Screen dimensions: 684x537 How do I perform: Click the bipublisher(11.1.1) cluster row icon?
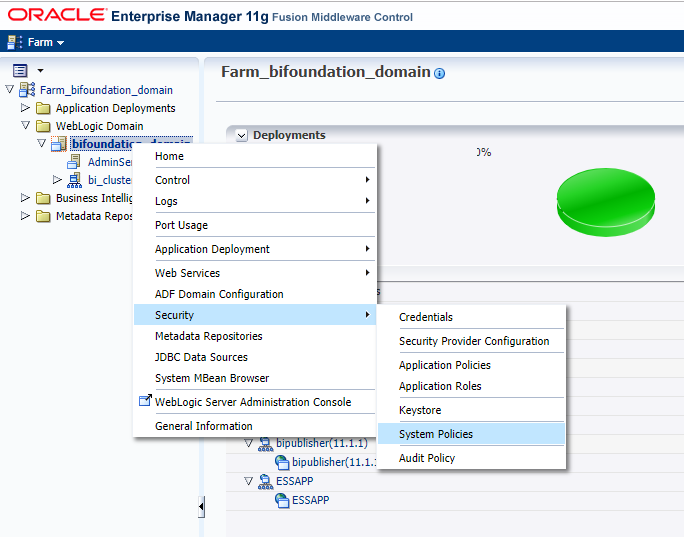(x=265, y=444)
